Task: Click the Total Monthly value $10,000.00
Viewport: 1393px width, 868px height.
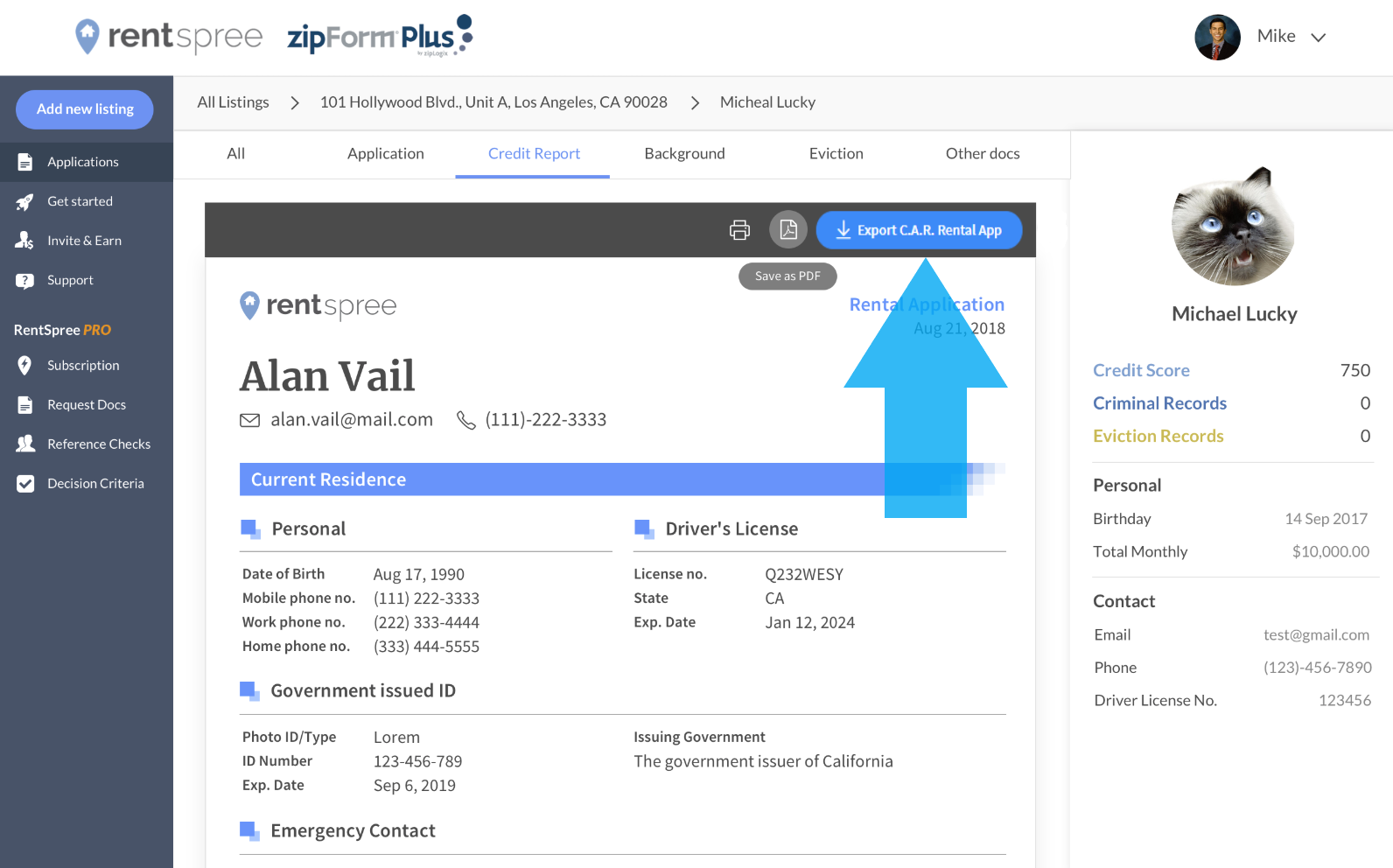Action: pyautogui.click(x=1330, y=552)
